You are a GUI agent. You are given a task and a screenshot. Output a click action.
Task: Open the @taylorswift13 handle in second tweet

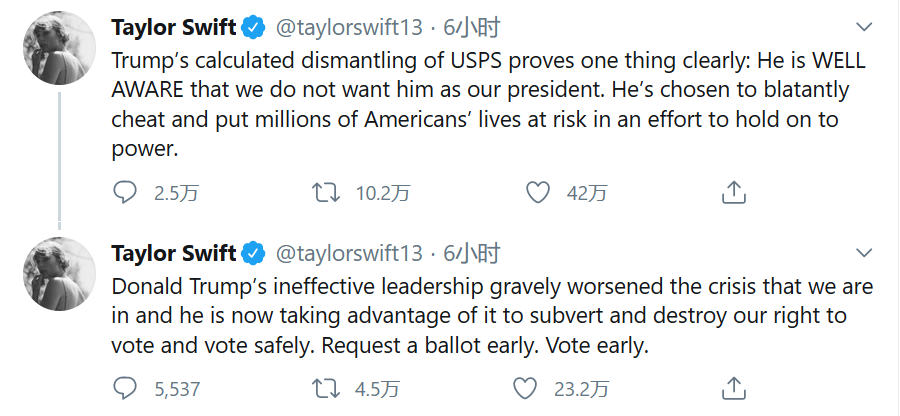coord(349,252)
